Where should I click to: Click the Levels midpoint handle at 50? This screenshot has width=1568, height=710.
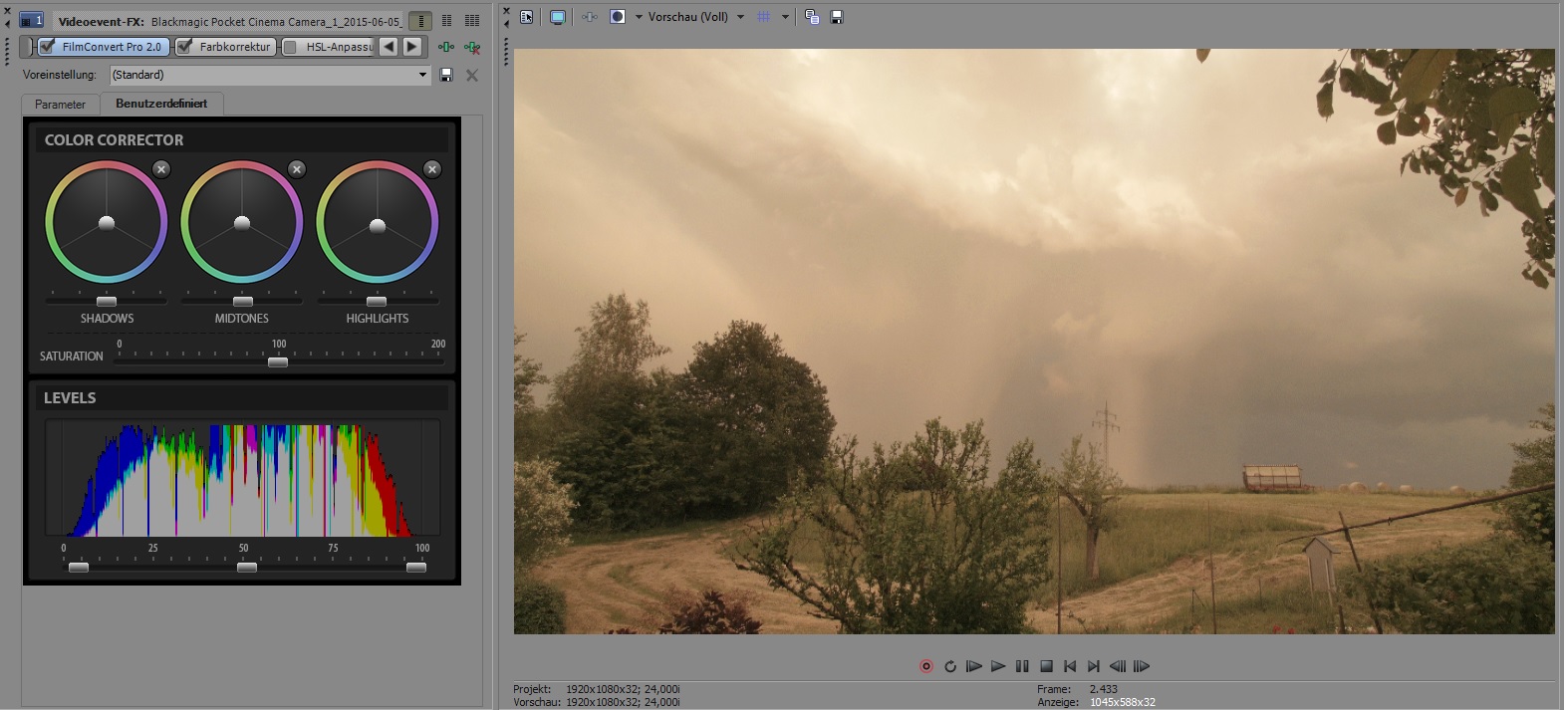click(247, 567)
